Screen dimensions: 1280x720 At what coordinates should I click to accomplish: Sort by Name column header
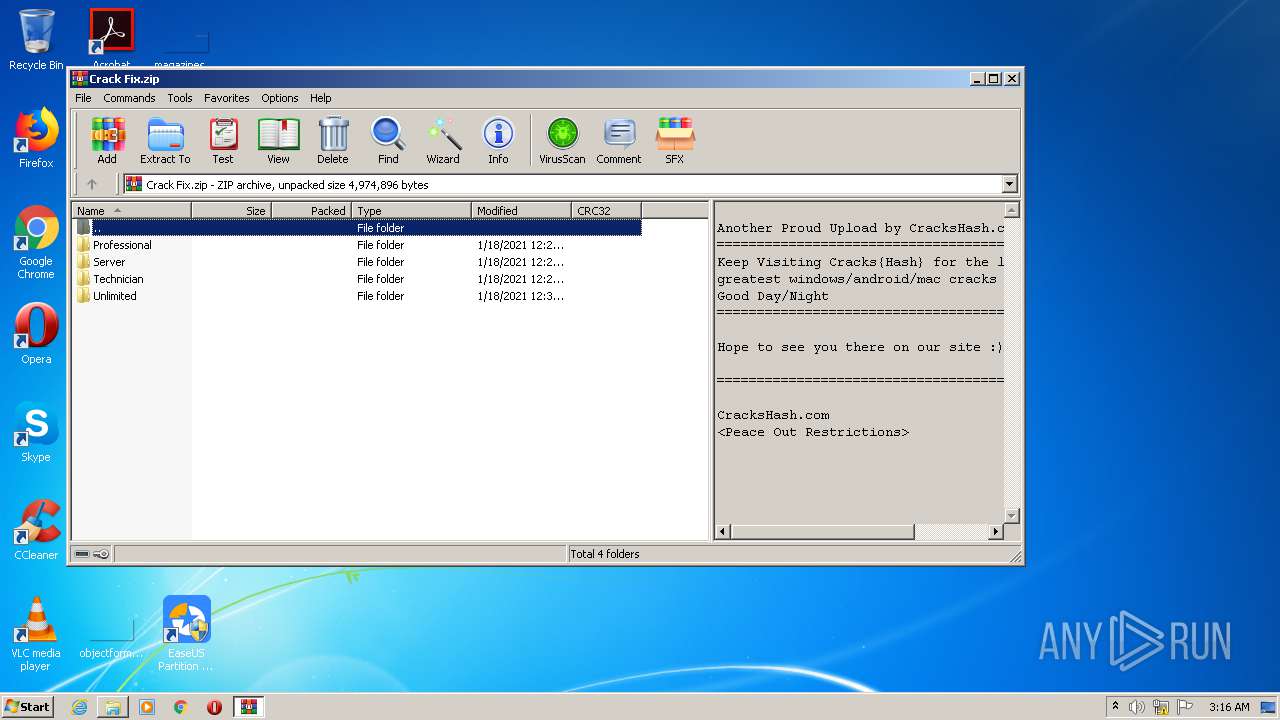click(131, 210)
